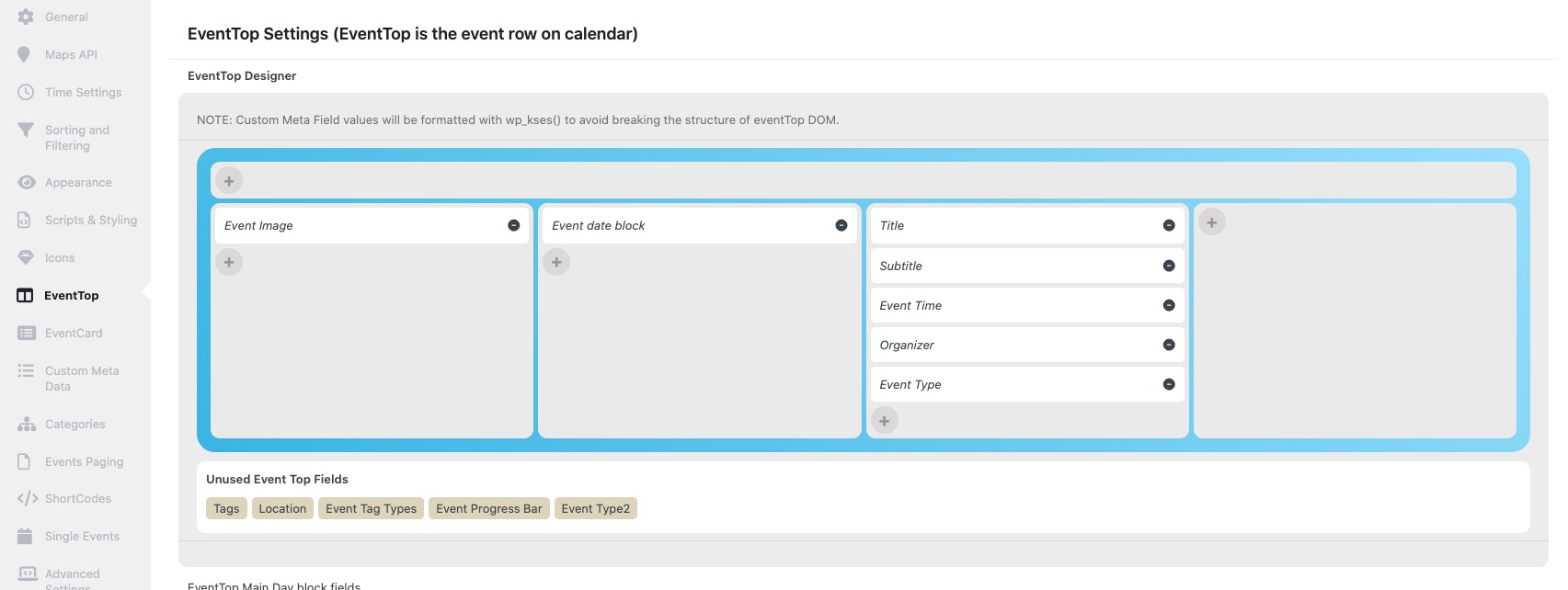Open the Scripts & Styling tab

click(91, 220)
